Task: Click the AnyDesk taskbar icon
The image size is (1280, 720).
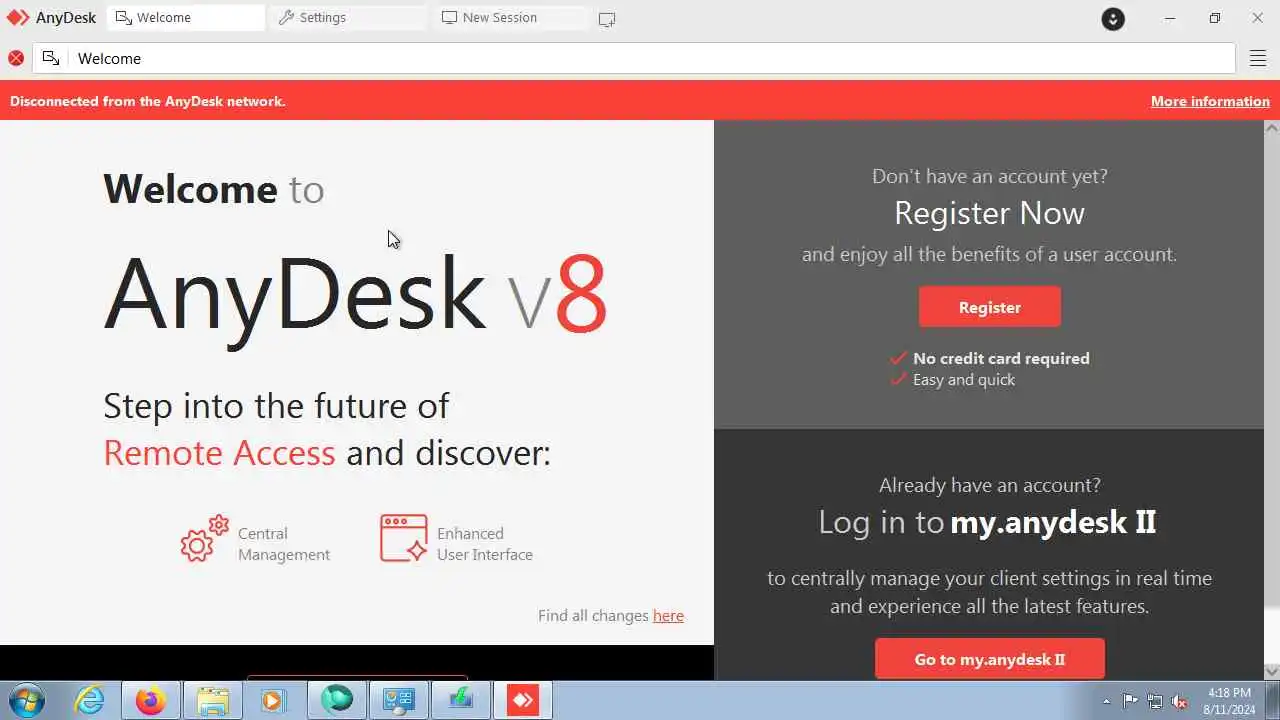Action: coord(523,700)
